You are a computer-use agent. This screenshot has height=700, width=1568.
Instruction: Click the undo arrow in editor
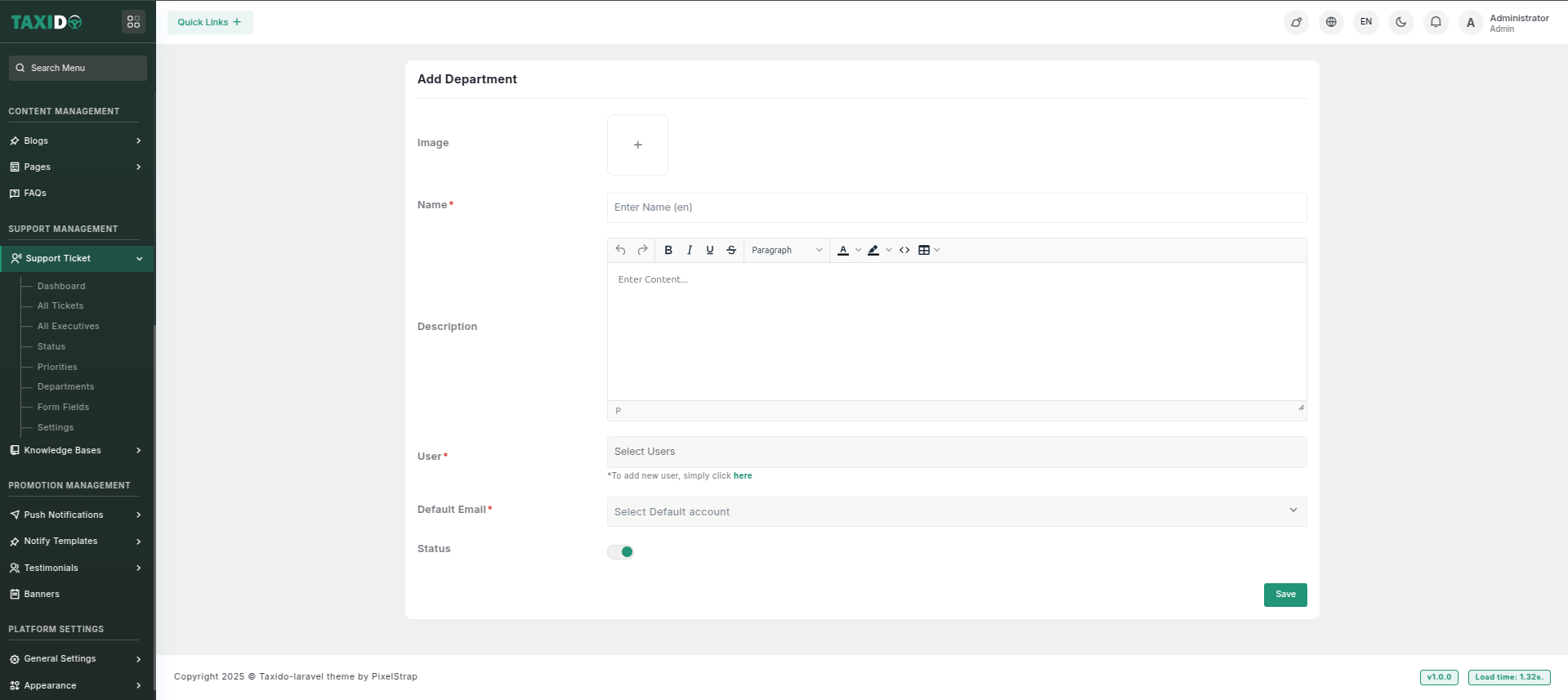[621, 251]
